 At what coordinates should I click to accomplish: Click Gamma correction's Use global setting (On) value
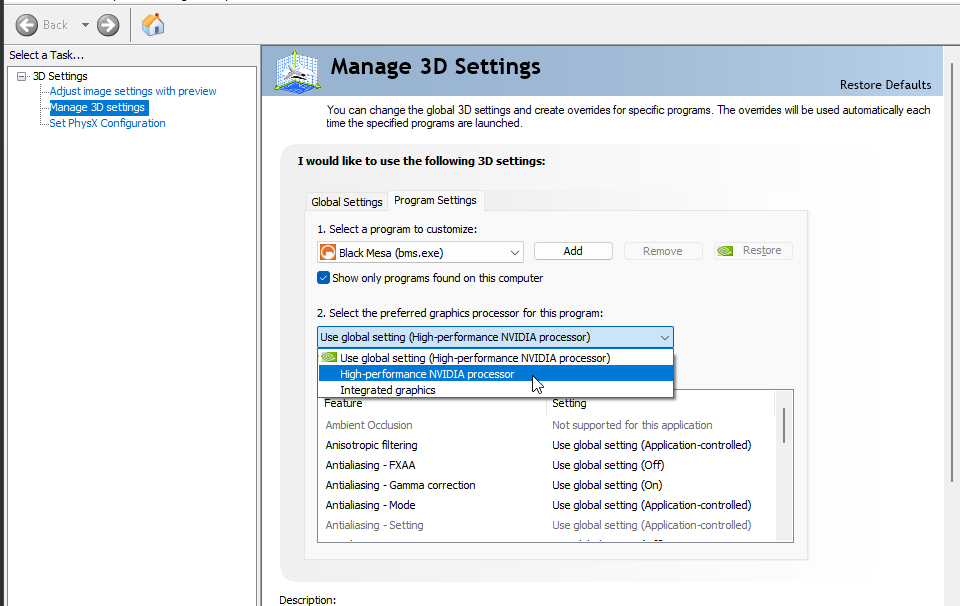607,485
